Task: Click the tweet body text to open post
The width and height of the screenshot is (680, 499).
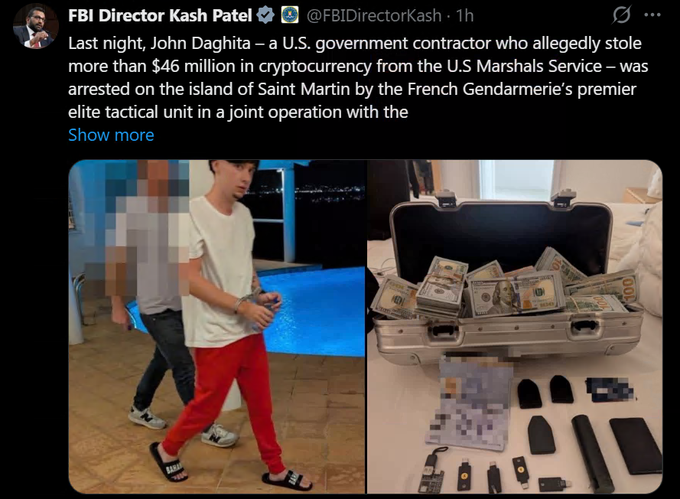Action: pyautogui.click(x=358, y=78)
